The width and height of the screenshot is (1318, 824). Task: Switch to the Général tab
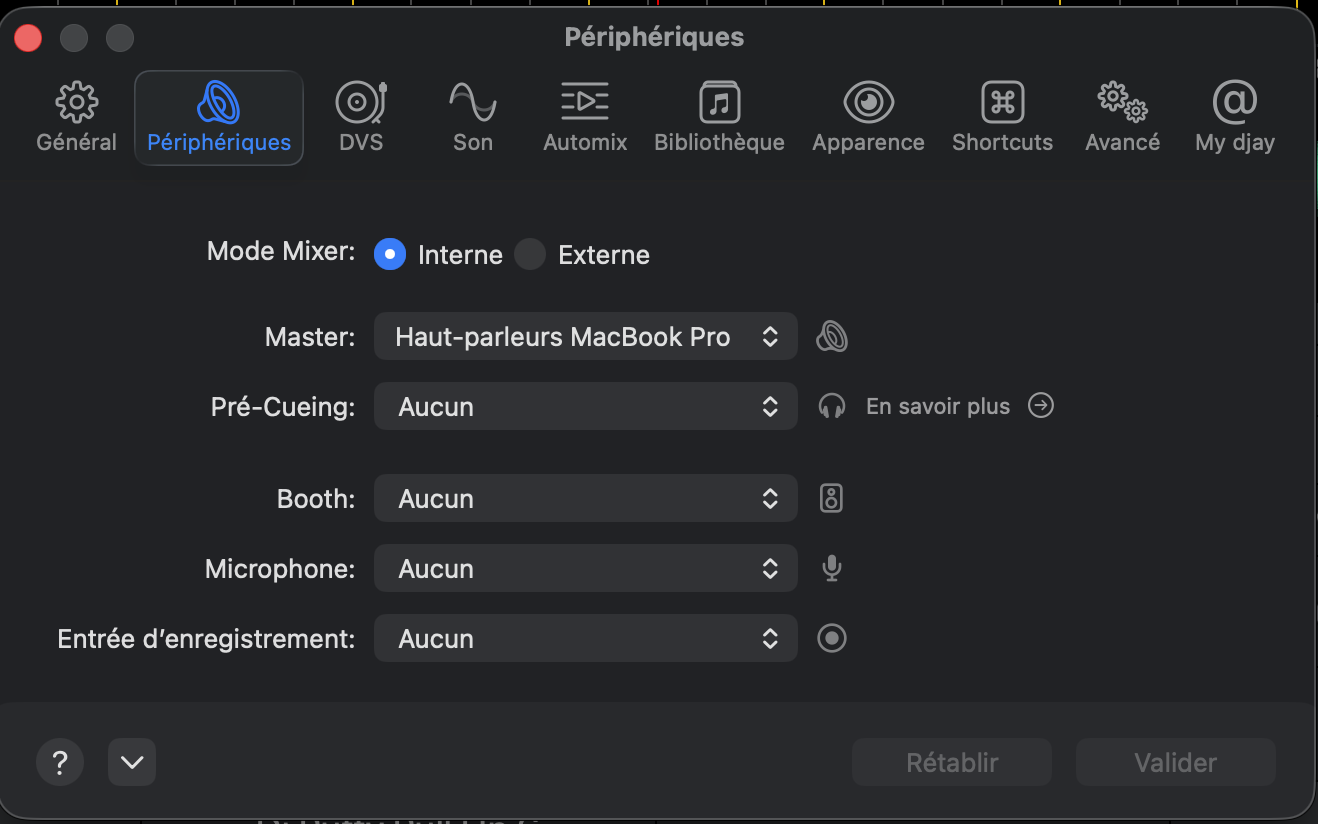[77, 117]
